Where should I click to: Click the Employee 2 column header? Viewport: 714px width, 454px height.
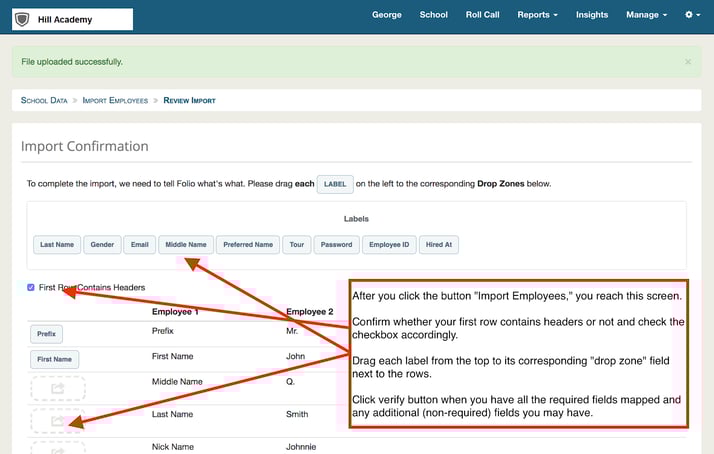(310, 311)
